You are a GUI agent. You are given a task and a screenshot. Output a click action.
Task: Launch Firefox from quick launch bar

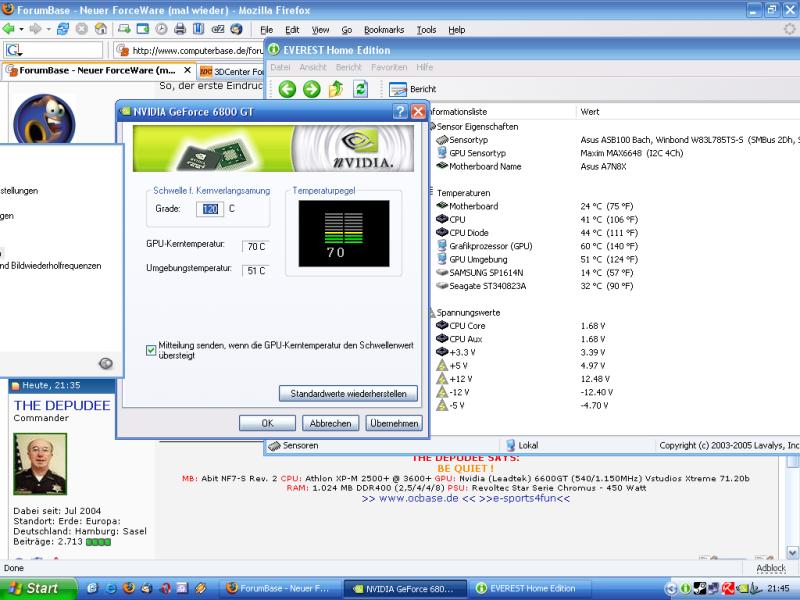(x=129, y=588)
